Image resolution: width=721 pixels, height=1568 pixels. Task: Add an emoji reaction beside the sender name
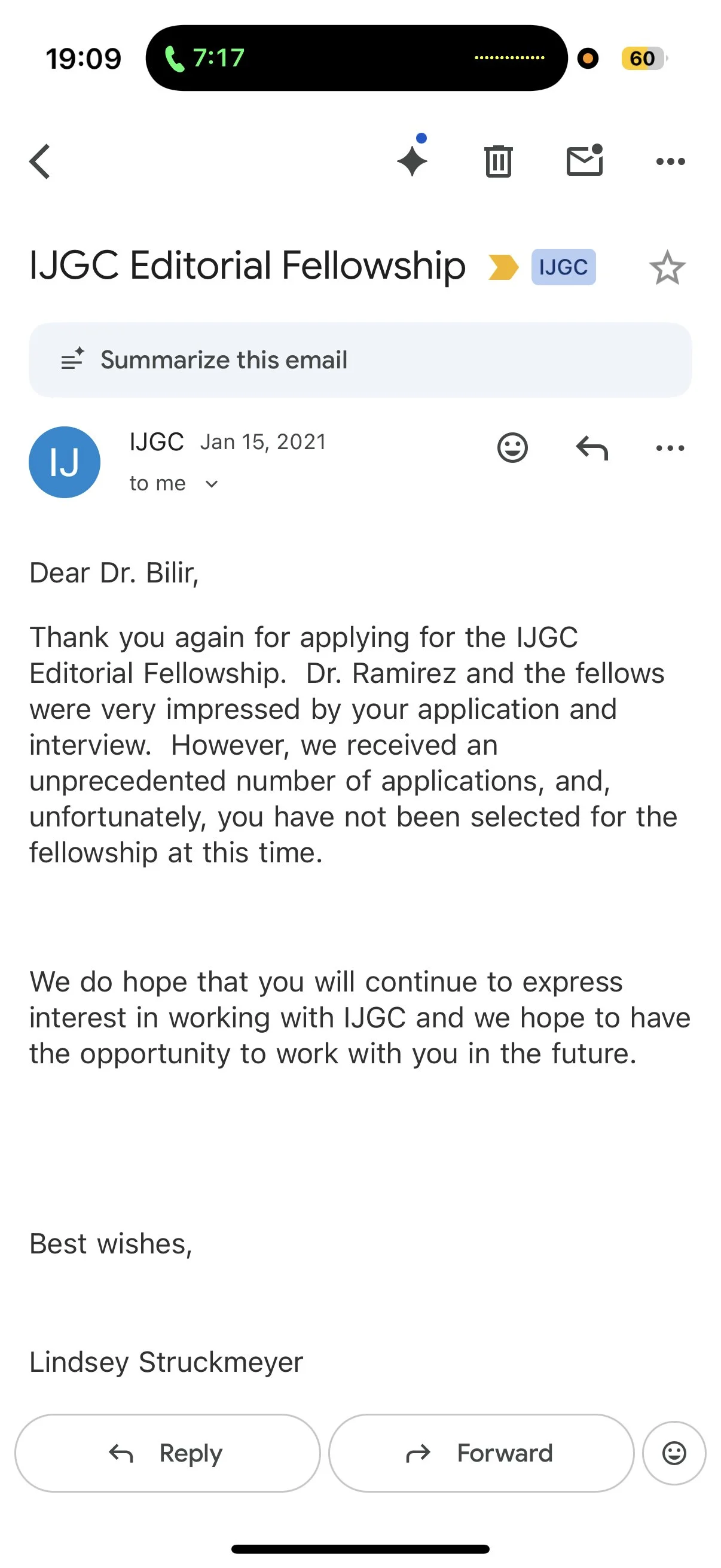pyautogui.click(x=512, y=448)
